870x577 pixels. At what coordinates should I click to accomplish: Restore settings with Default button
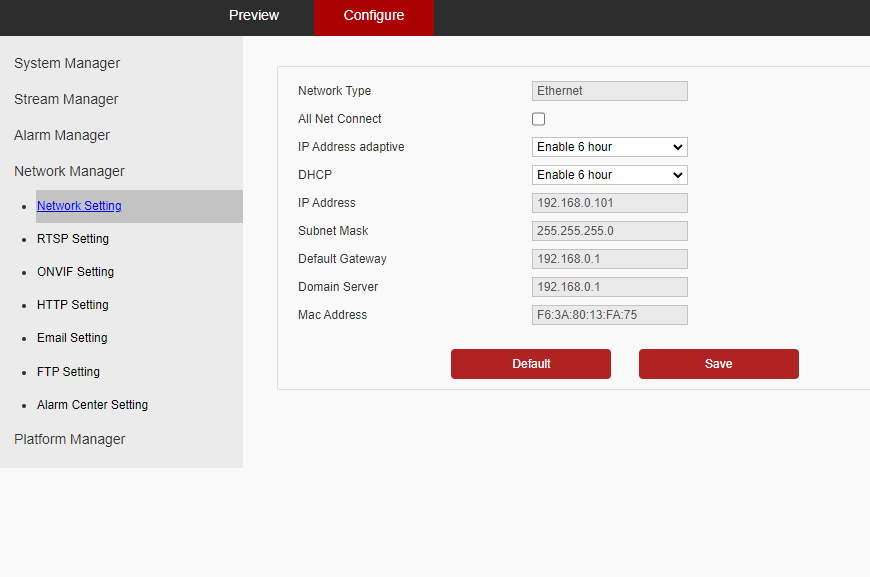(531, 364)
